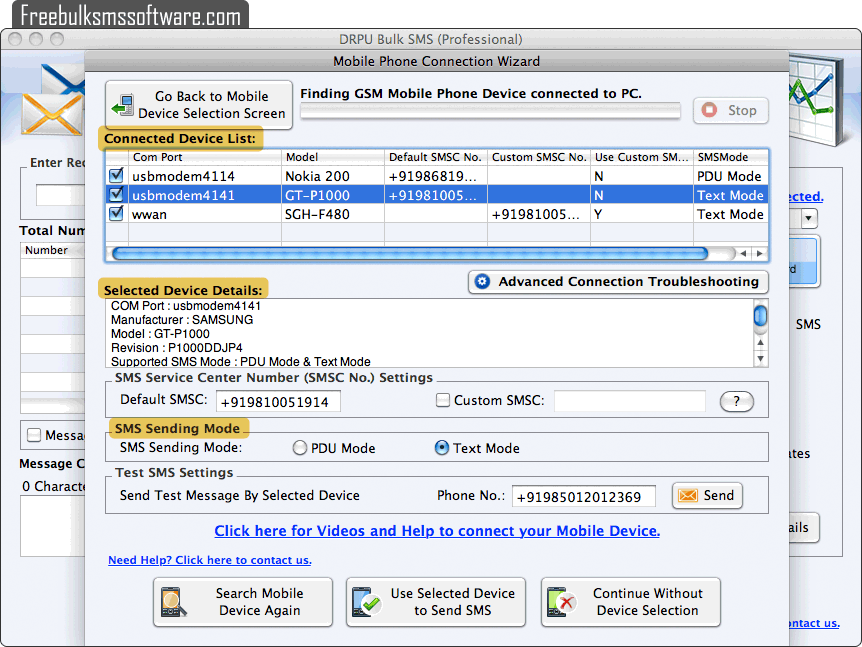The height and width of the screenshot is (647, 862).
Task: Open the Videos and Help link for connecting devices
Action: (437, 530)
